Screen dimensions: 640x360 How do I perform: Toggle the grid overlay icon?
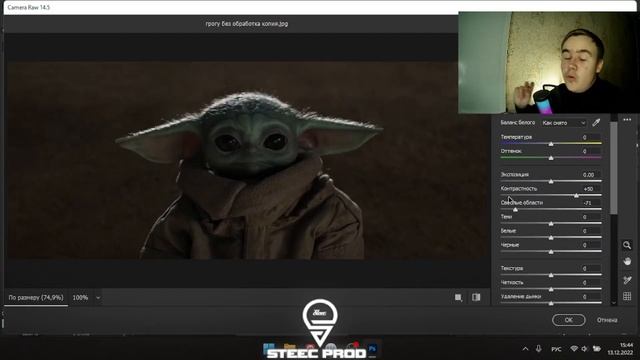tap(627, 296)
